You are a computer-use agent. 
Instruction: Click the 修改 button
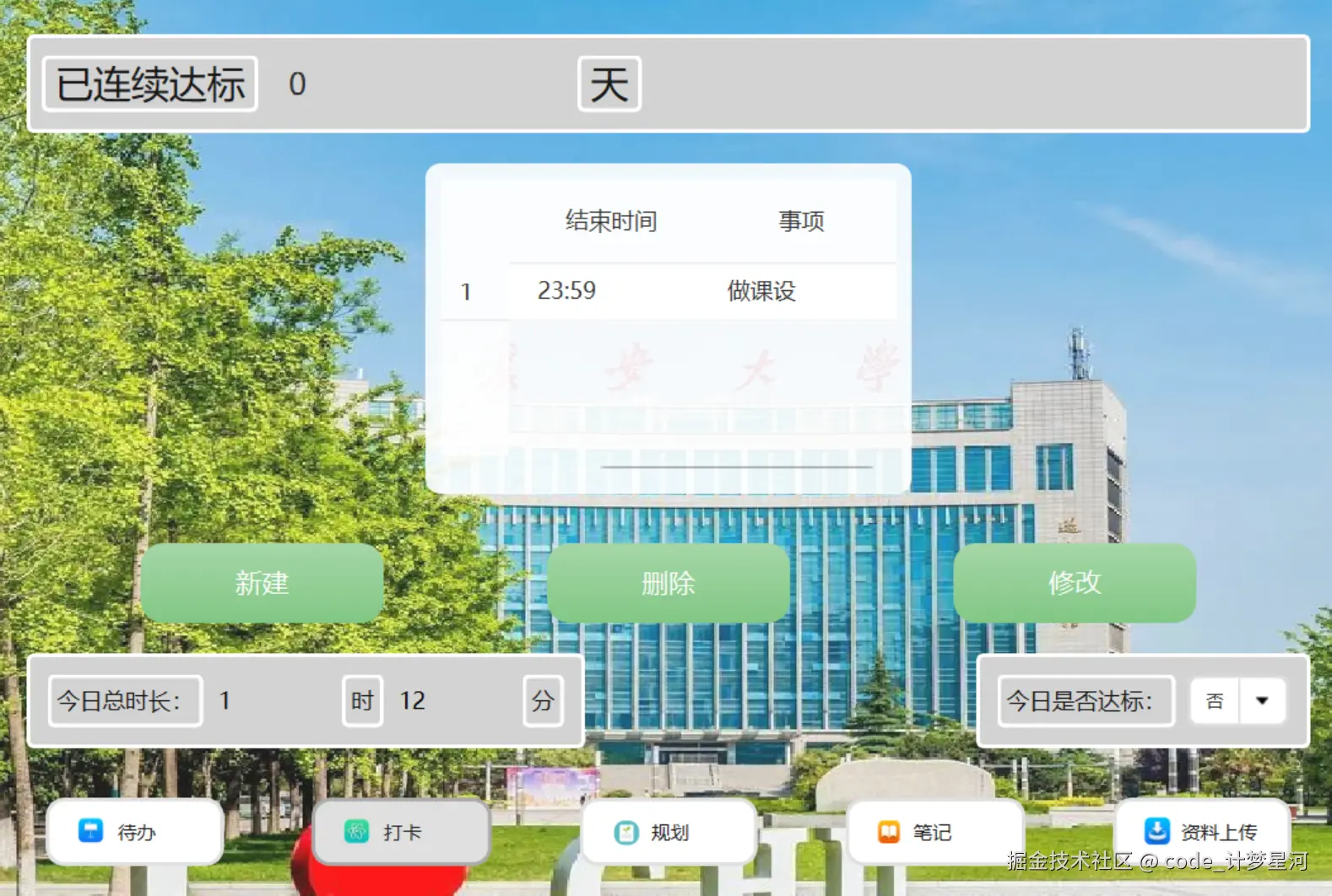[1075, 583]
